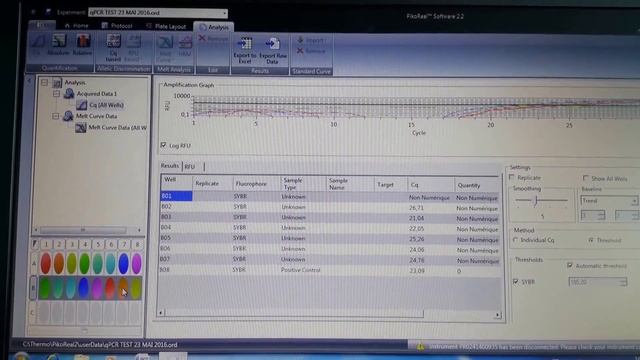The width and height of the screenshot is (640, 360).
Task: Click Import in Standard Curve group
Action: [x=311, y=40]
